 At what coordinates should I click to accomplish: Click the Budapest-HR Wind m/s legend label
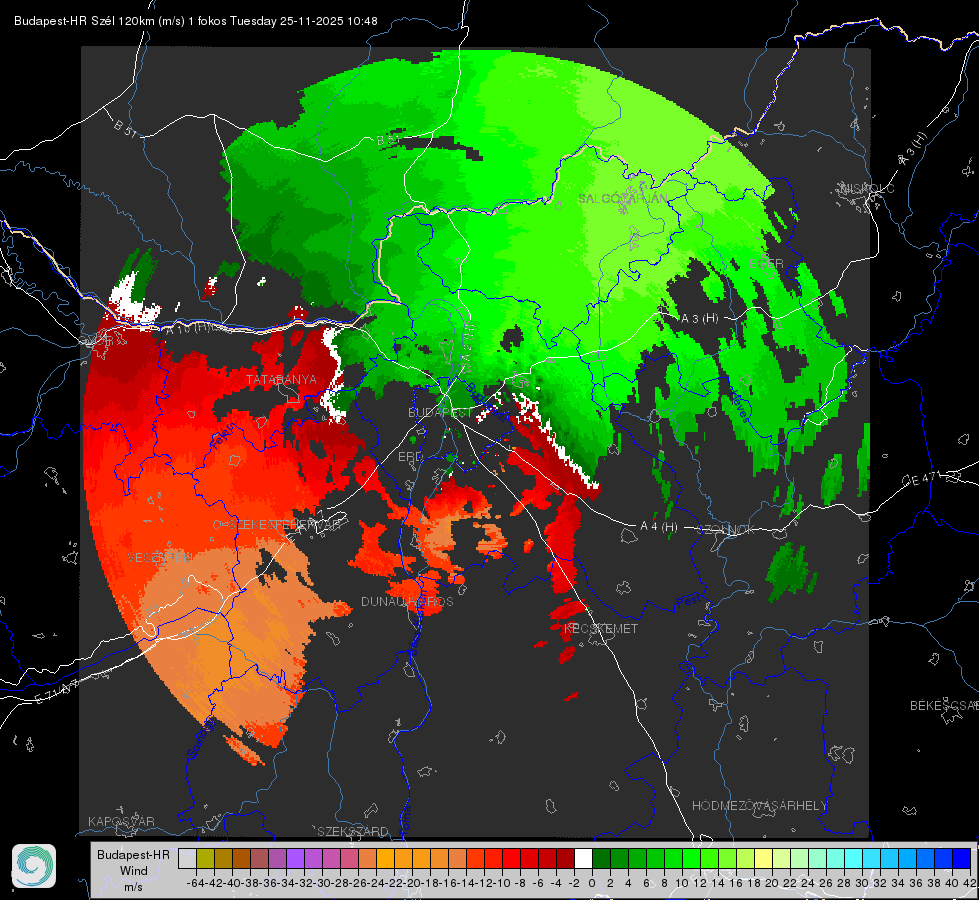tap(133, 871)
